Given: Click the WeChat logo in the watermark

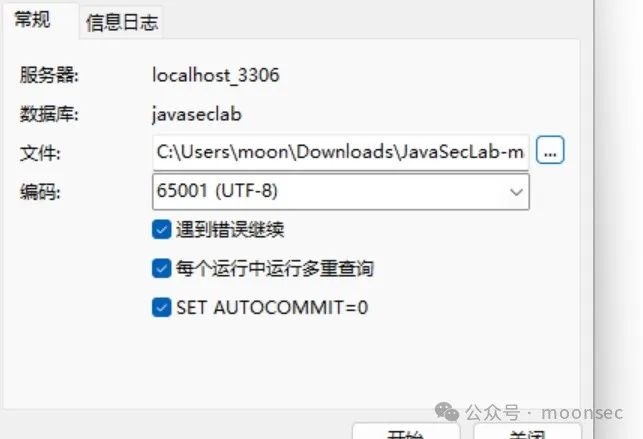Looking at the screenshot, I should [x=447, y=412].
